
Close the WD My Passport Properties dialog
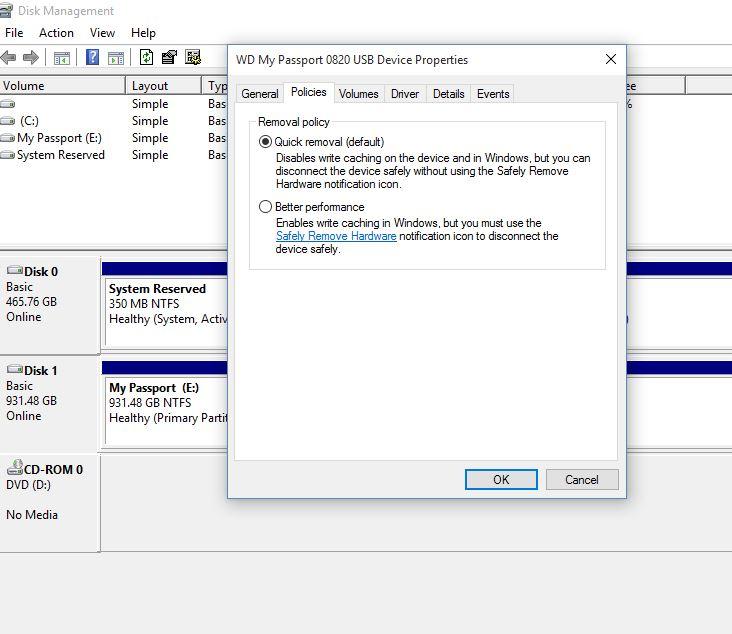click(x=611, y=59)
